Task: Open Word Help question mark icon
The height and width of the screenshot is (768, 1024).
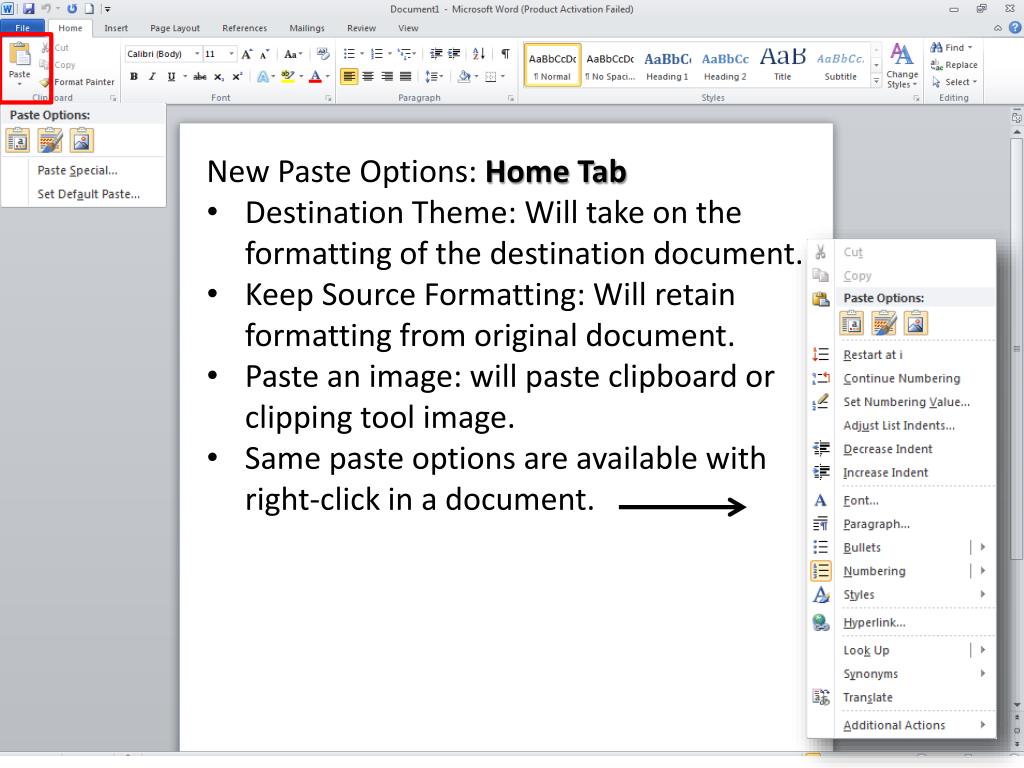Action: tap(1015, 27)
